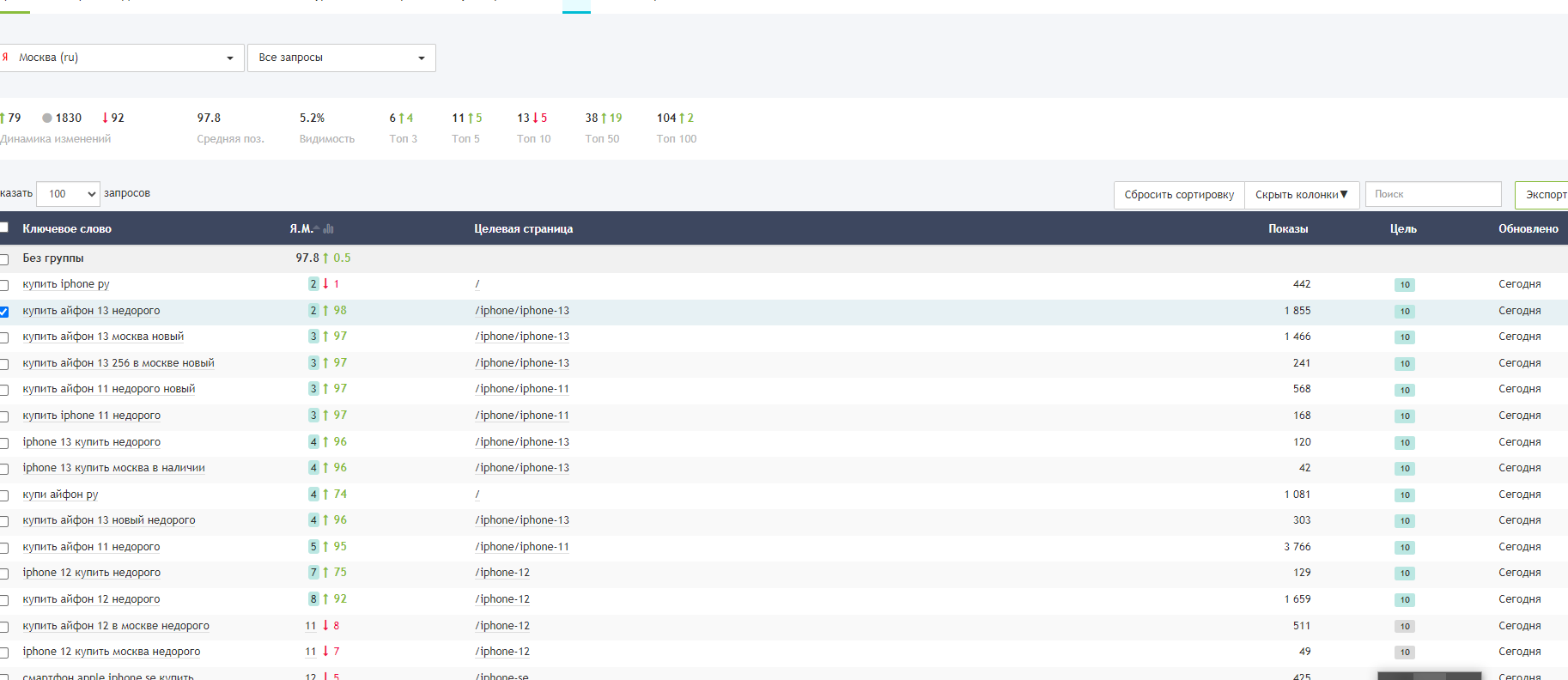This screenshot has width=1568, height=680.
Task: Click the 'Без группы' group name
Action: click(53, 258)
